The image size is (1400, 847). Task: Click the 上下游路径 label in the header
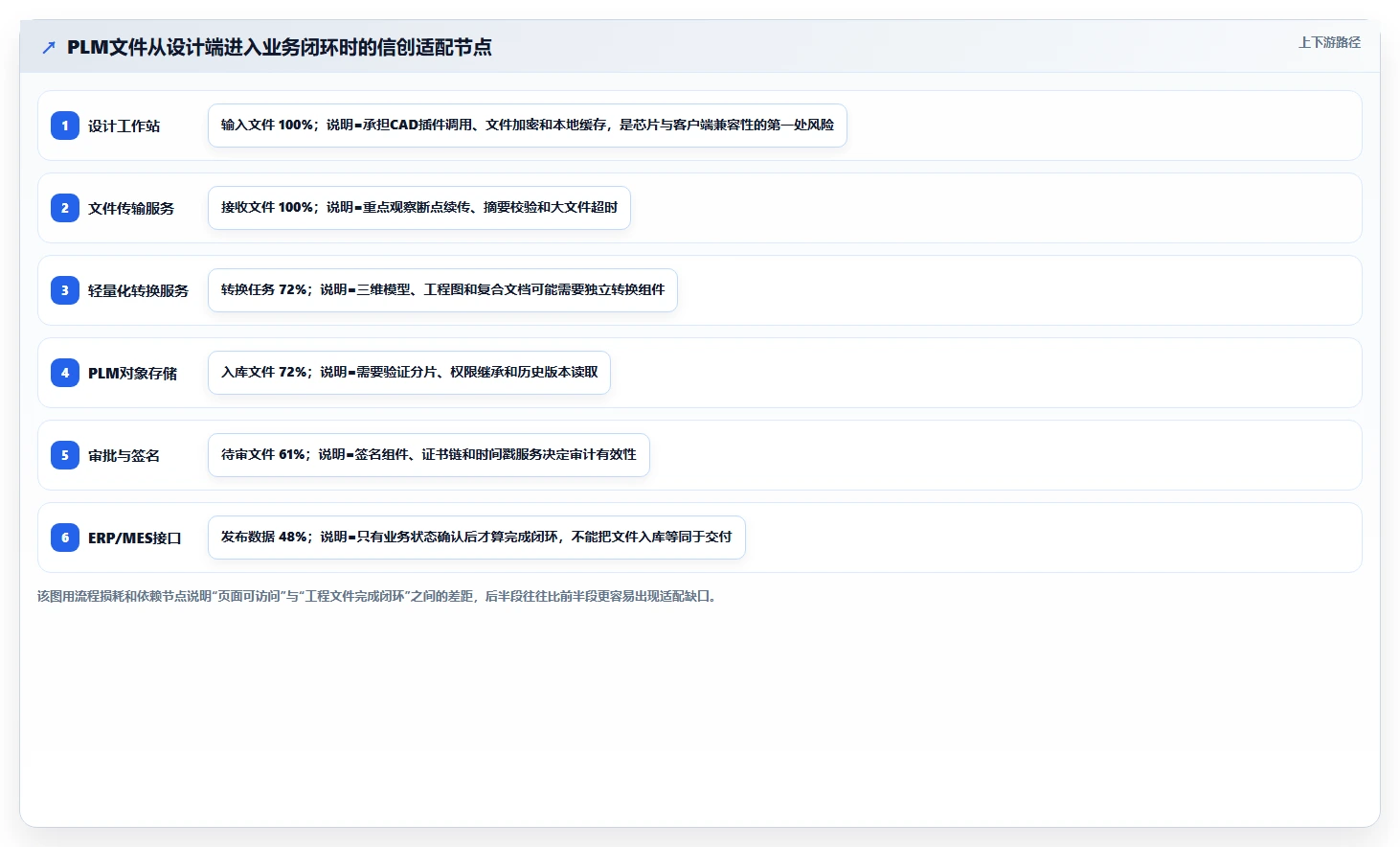coord(1329,42)
